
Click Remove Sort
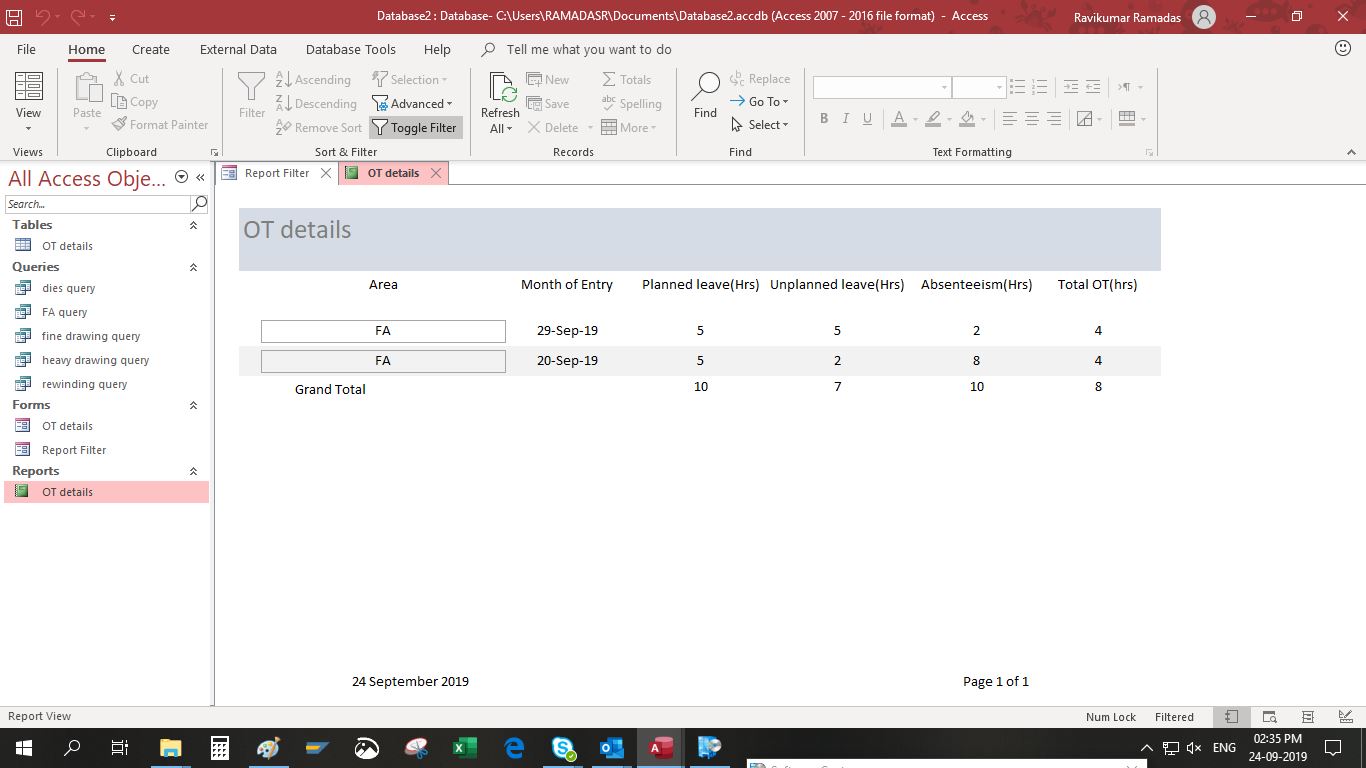(318, 128)
